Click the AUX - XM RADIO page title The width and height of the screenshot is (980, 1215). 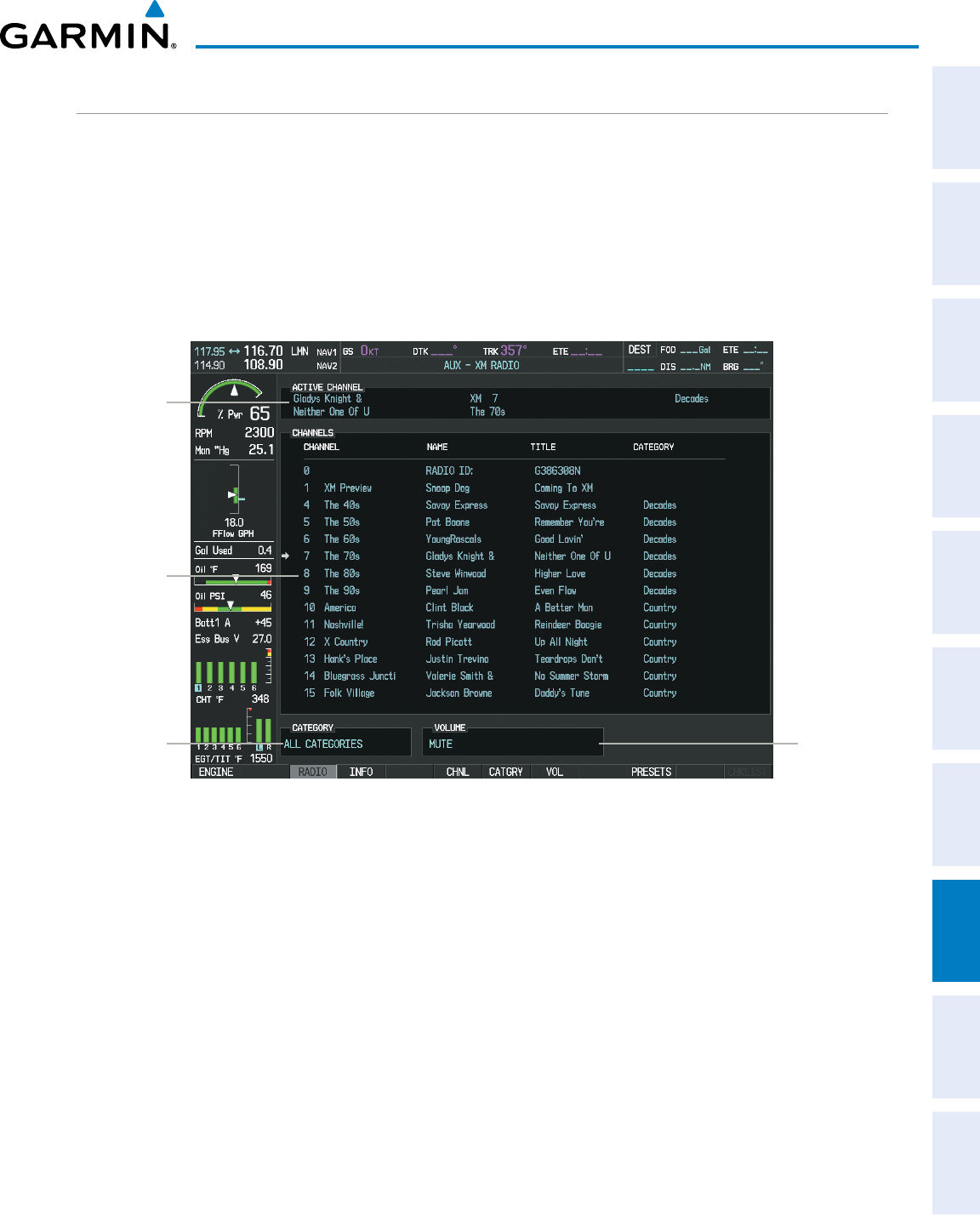(481, 365)
